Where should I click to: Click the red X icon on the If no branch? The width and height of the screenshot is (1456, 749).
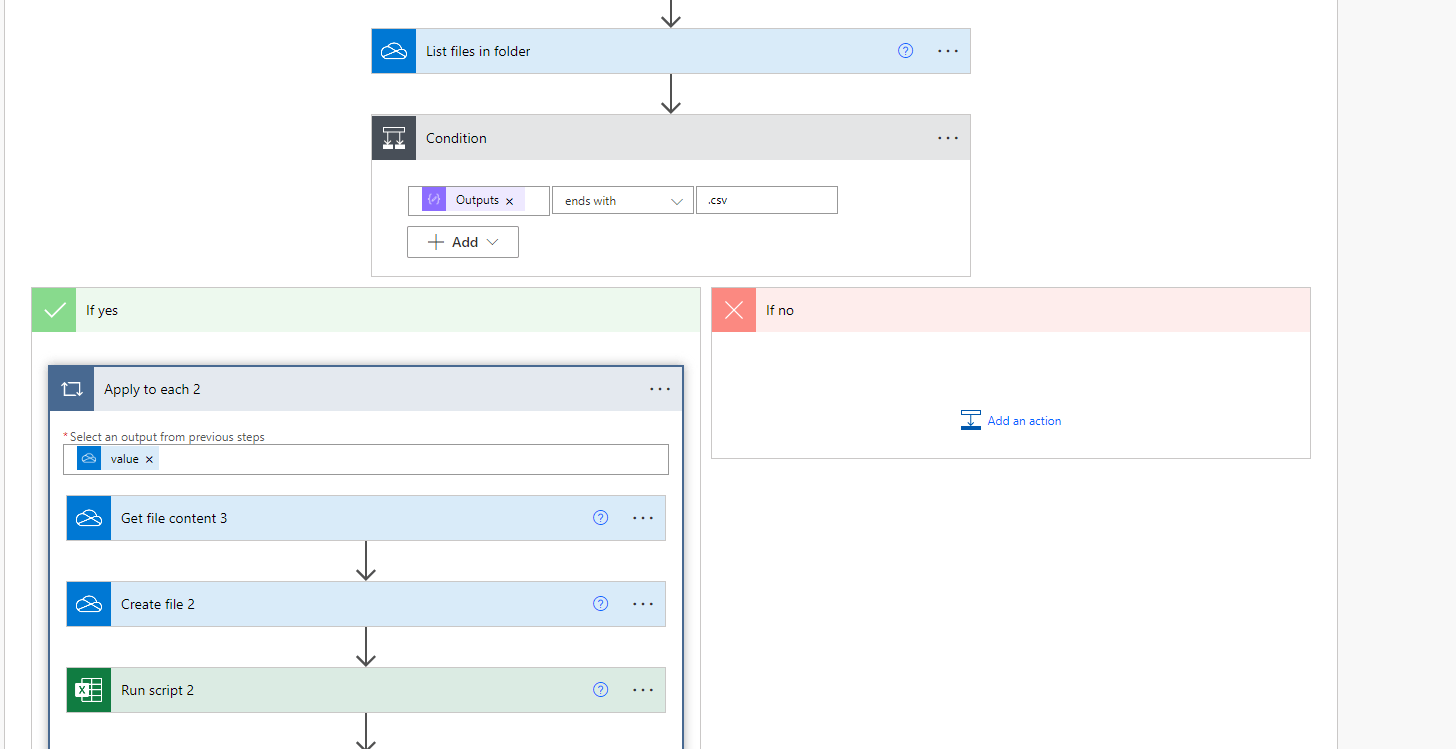coord(733,309)
